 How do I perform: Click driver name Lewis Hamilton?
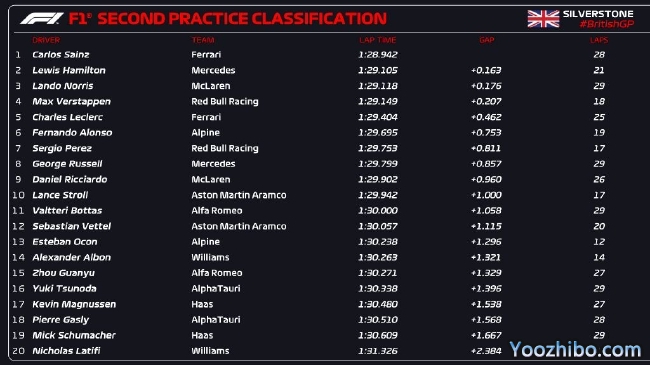tap(69, 71)
